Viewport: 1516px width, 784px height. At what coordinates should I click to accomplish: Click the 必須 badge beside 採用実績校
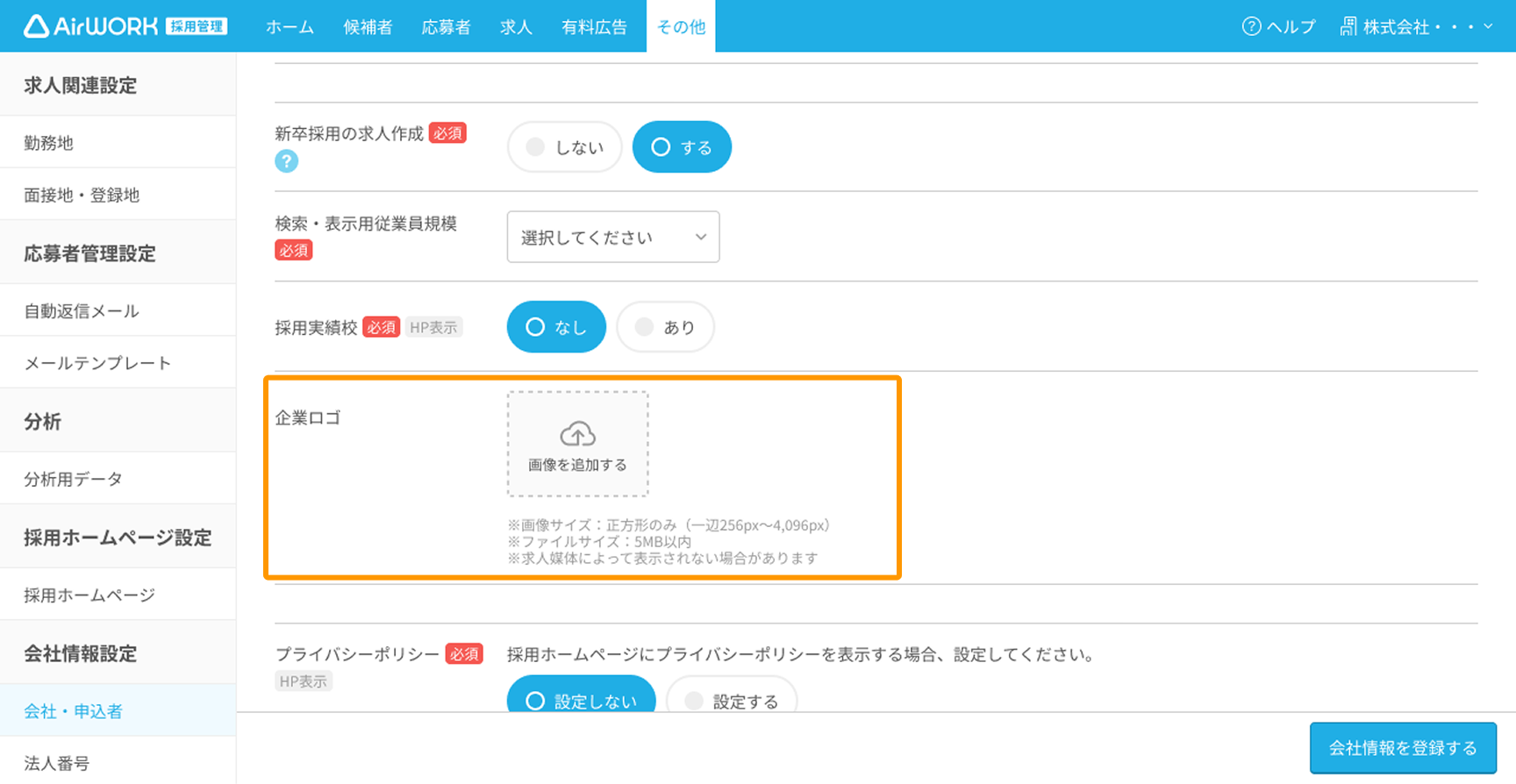pos(382,328)
